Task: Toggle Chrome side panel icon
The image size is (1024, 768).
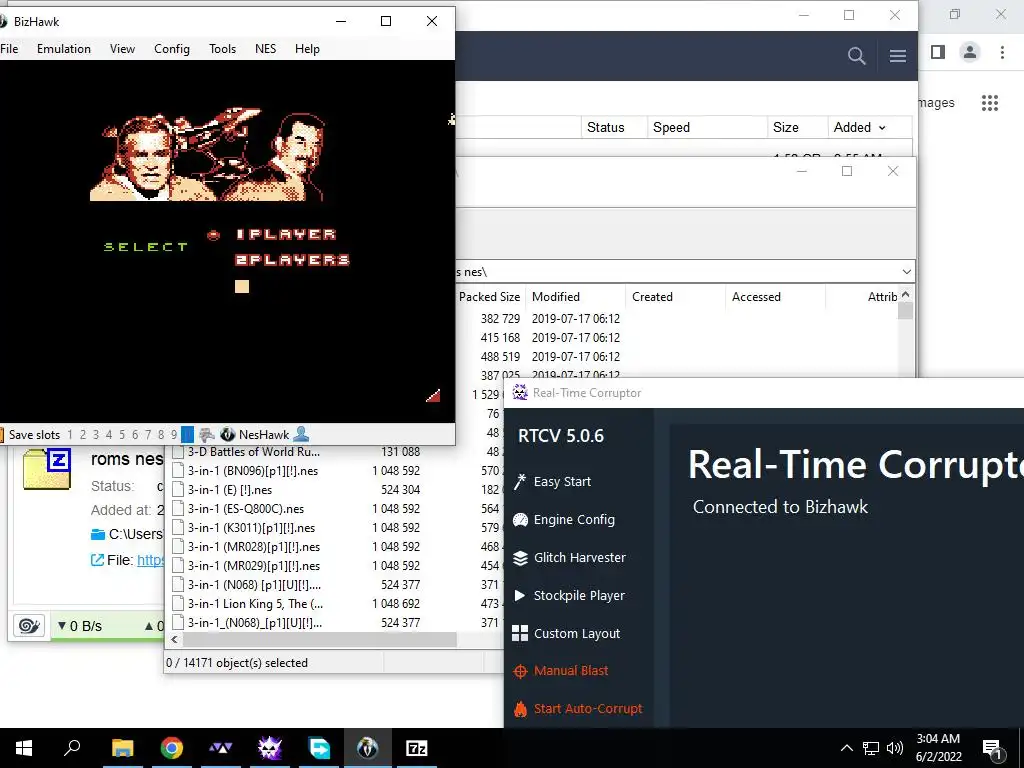Action: pyautogui.click(x=938, y=52)
